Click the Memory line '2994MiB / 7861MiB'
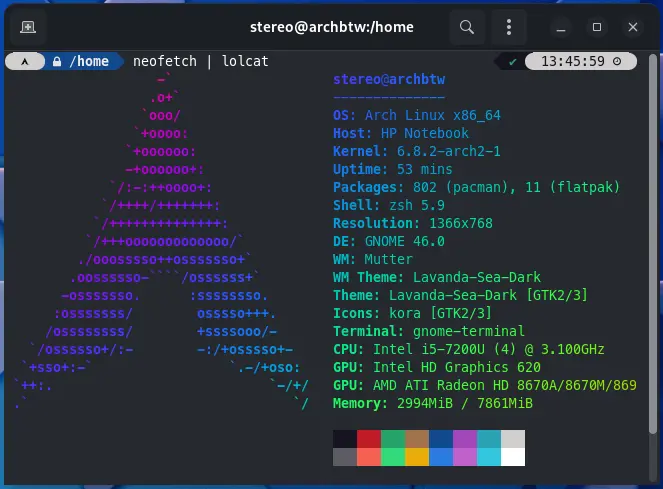 (433, 403)
